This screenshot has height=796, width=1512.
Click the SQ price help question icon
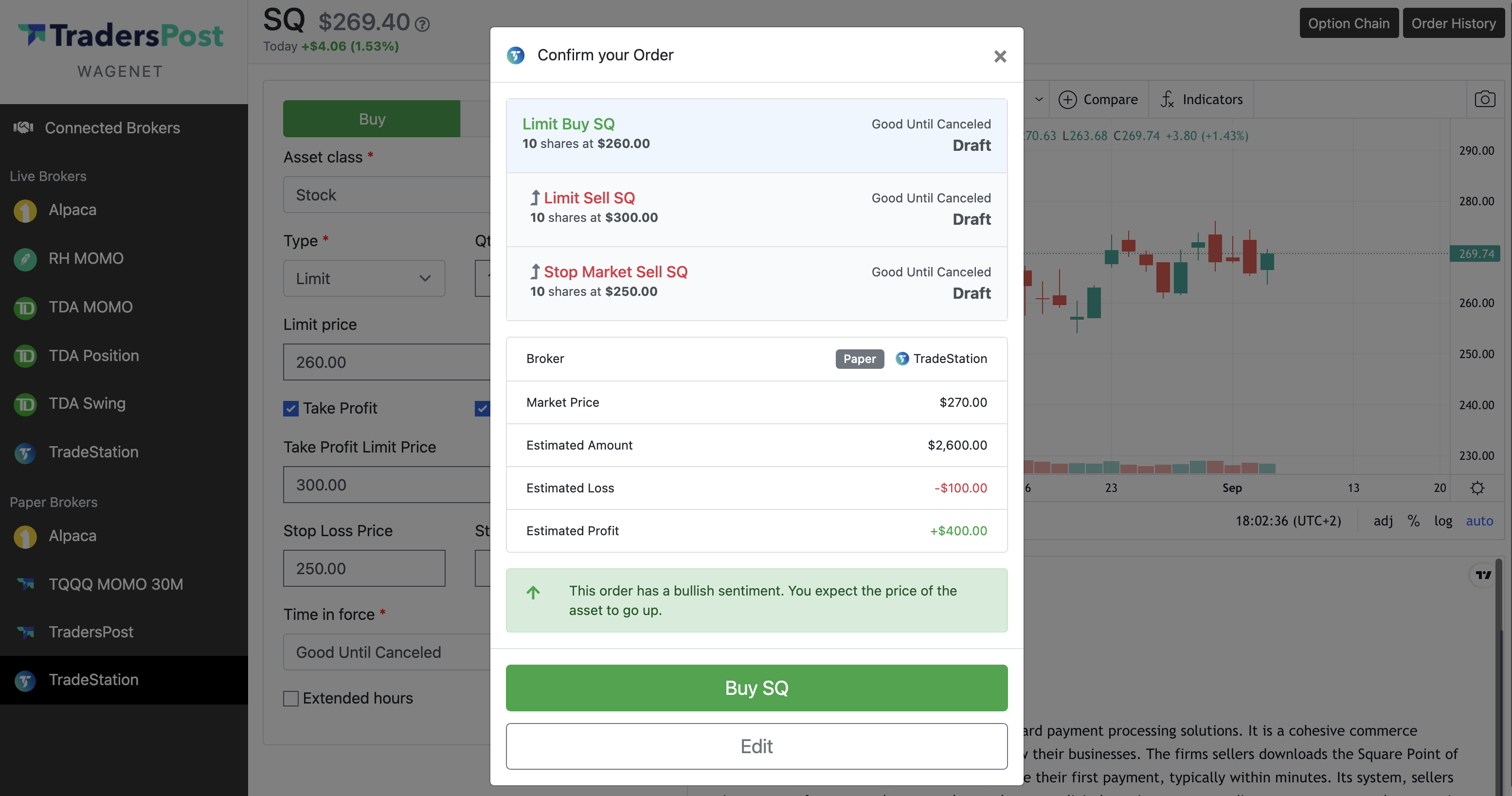tap(422, 24)
